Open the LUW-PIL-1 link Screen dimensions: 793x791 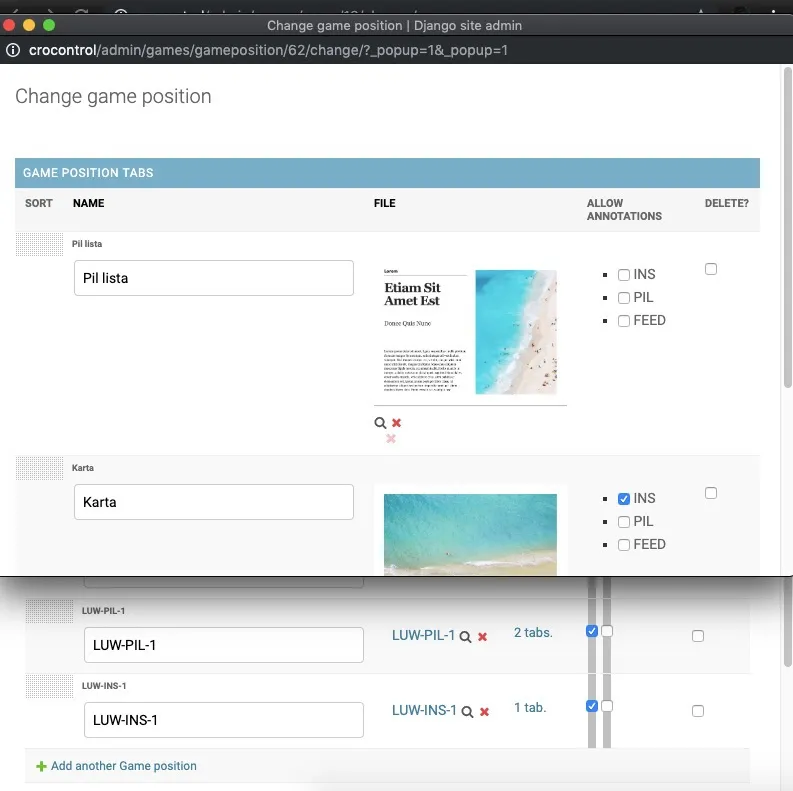(423, 635)
